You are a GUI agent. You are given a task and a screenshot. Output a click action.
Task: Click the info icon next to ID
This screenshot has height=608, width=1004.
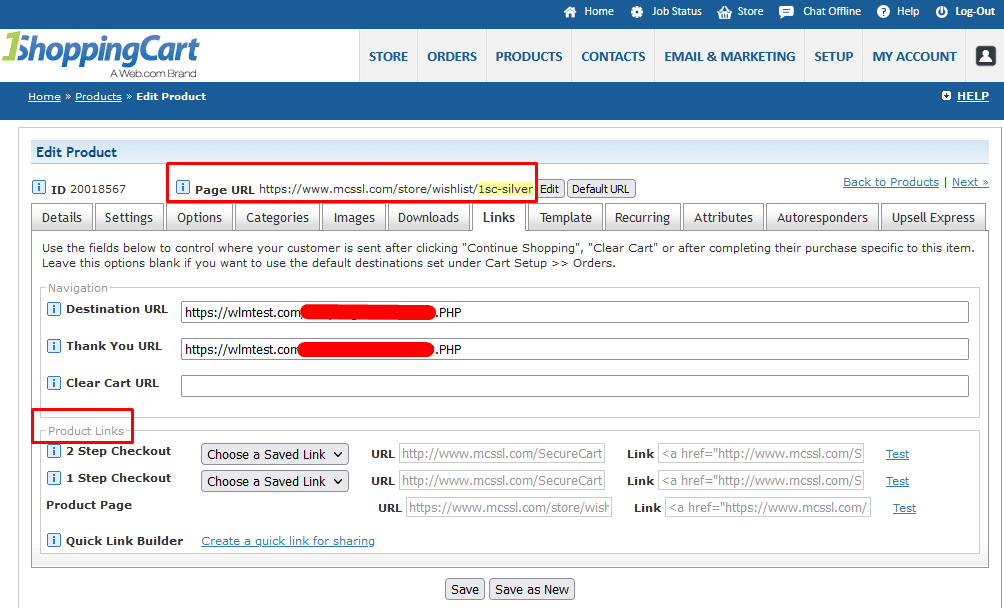tap(38, 188)
